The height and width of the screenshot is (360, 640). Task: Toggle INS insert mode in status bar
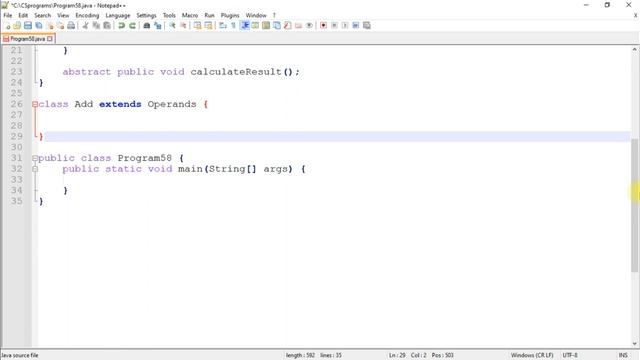pos(623,355)
